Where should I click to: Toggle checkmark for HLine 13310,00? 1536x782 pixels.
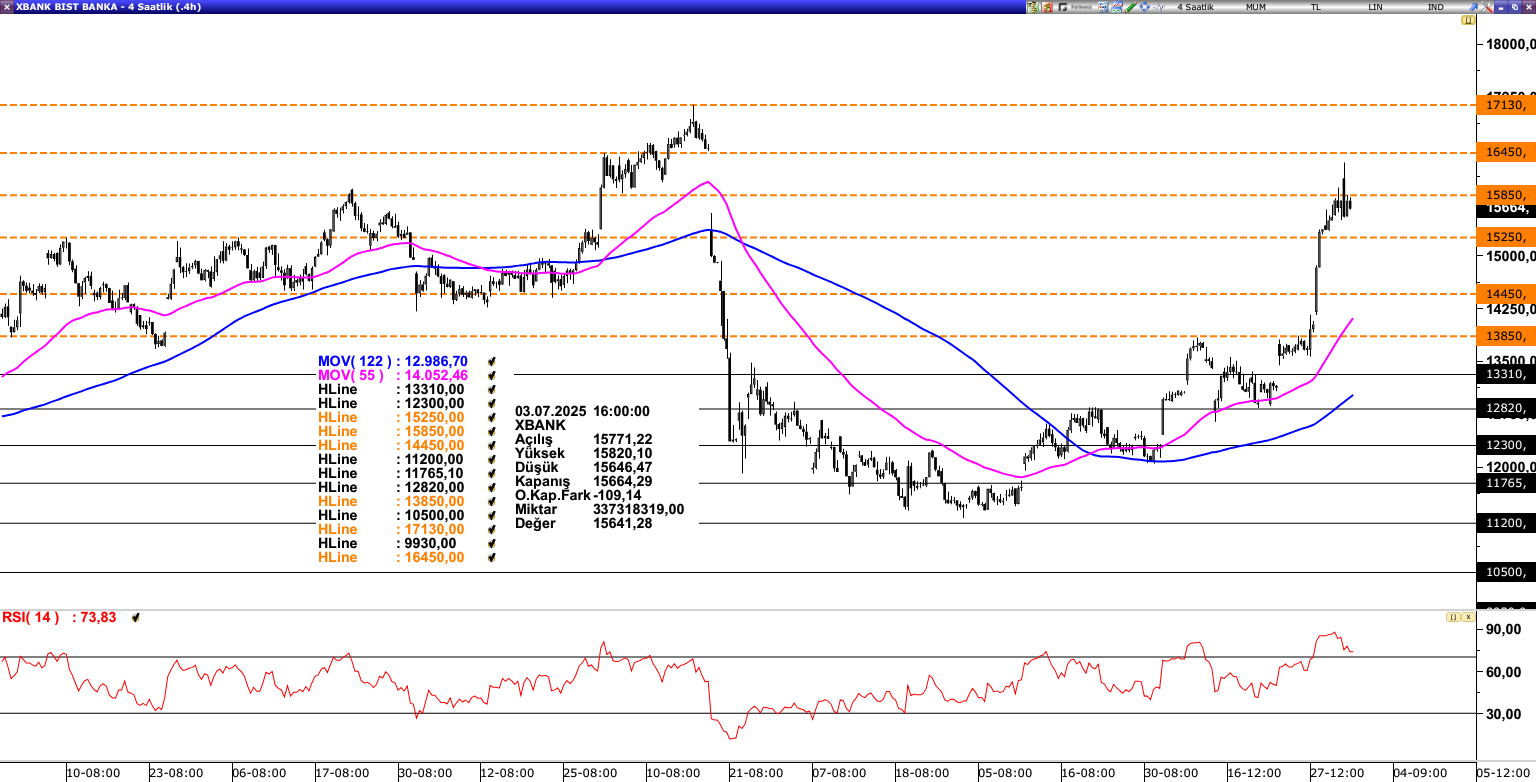491,389
